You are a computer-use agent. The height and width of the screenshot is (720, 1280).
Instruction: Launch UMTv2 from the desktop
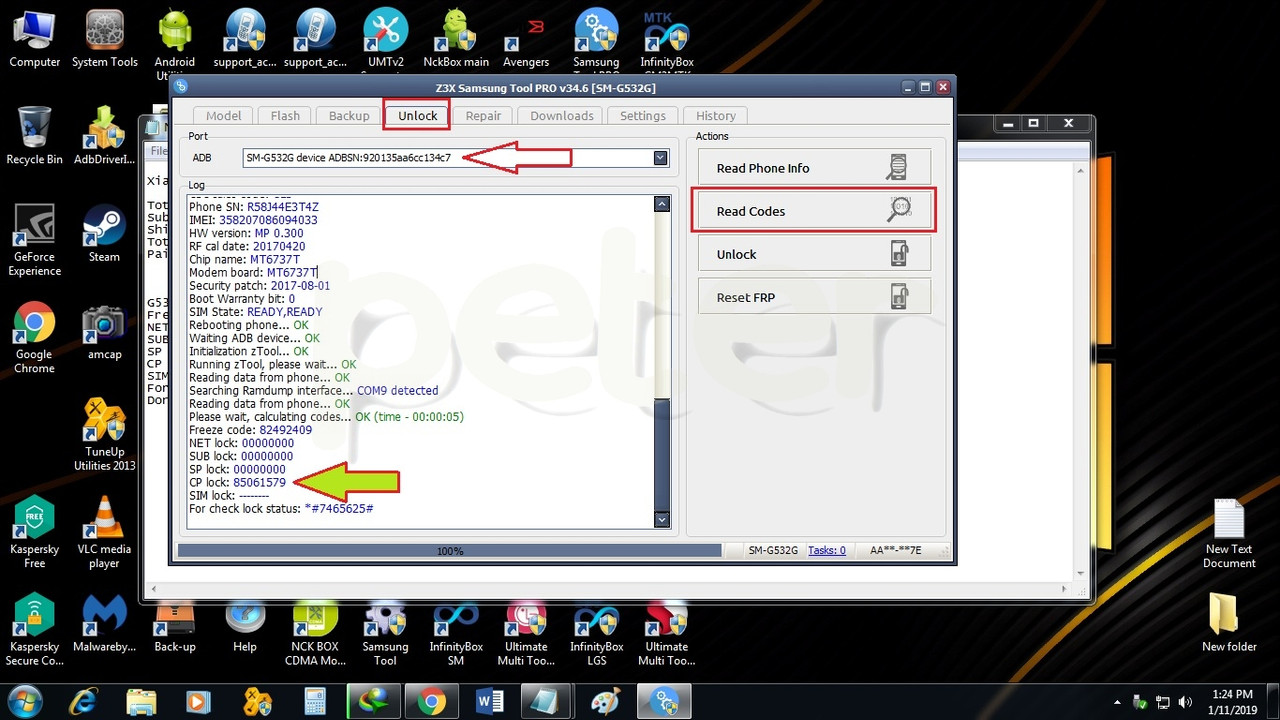385,38
